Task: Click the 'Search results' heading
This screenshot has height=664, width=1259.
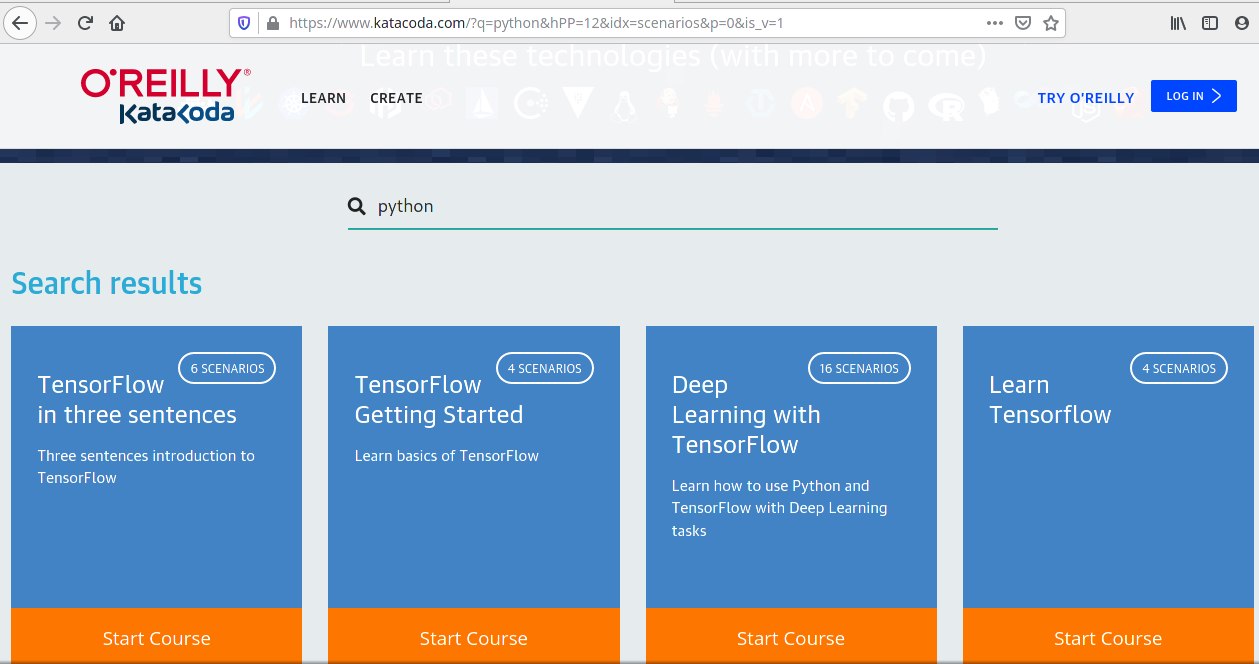Action: tap(106, 283)
